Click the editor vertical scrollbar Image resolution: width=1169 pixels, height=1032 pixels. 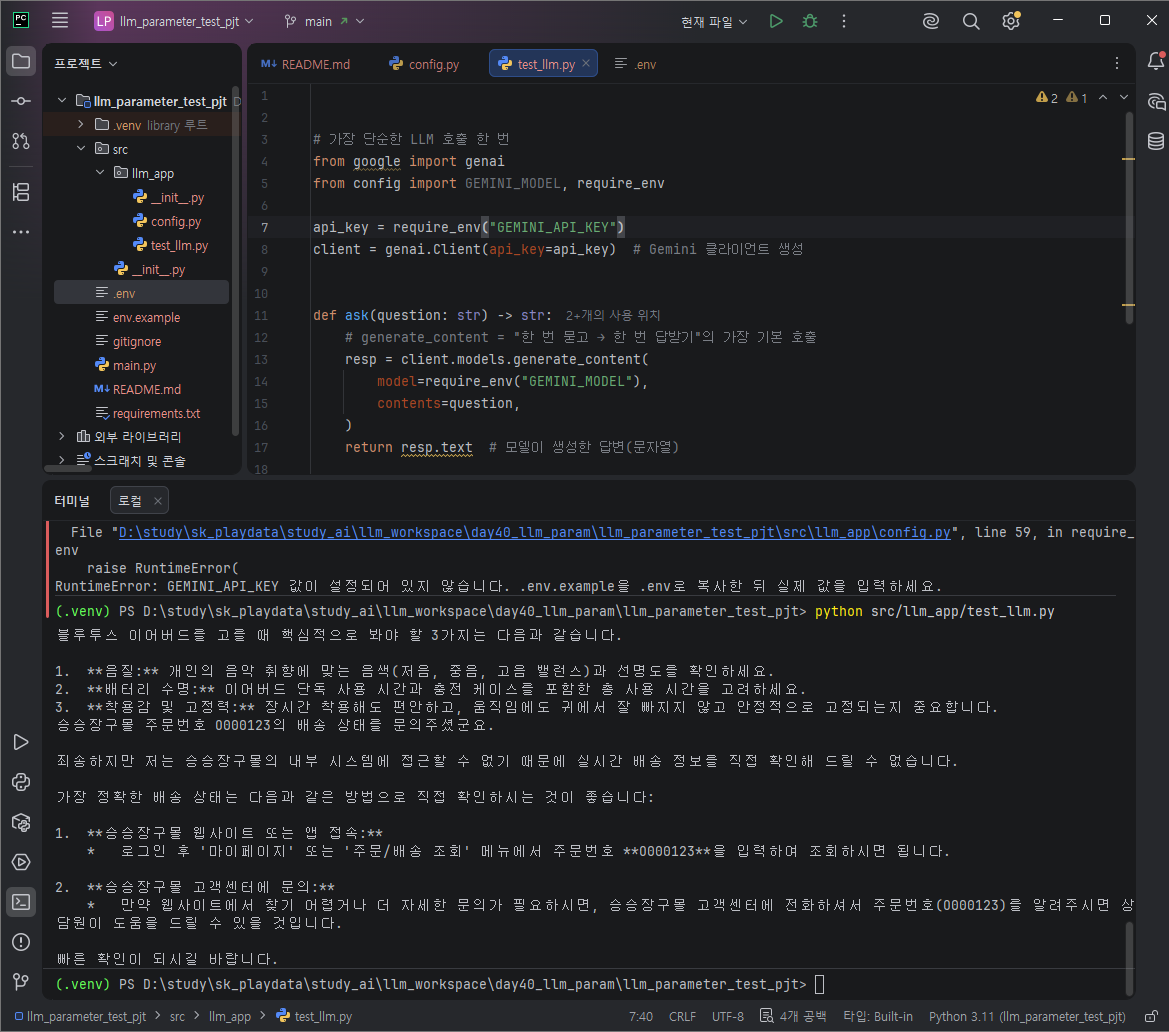pyautogui.click(x=1129, y=216)
